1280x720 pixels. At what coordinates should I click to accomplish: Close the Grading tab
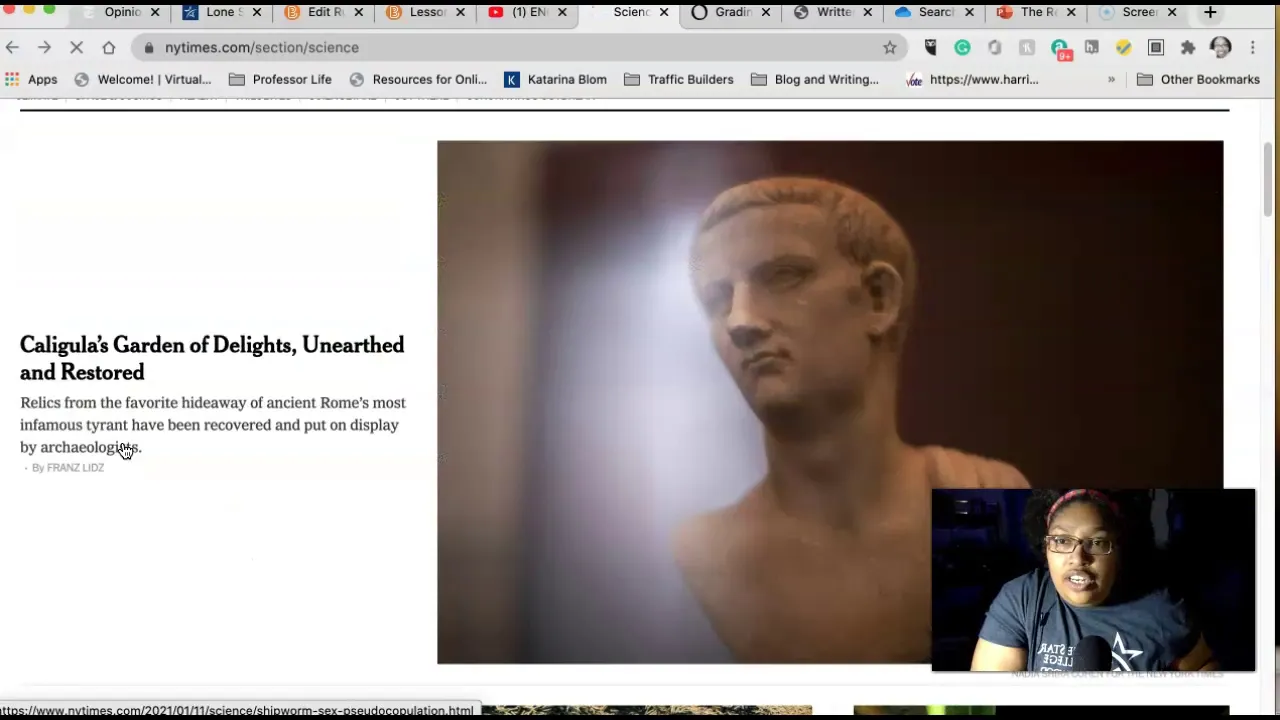click(x=766, y=12)
